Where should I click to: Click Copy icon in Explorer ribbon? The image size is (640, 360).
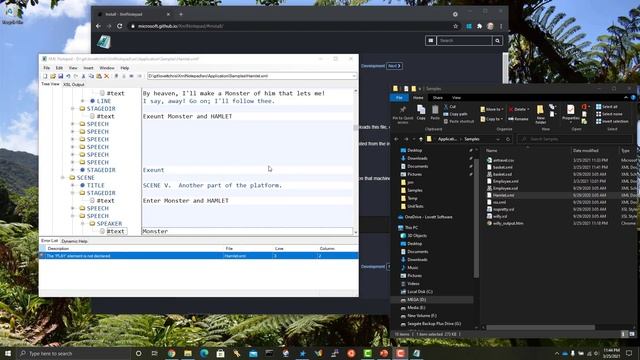(x=421, y=113)
